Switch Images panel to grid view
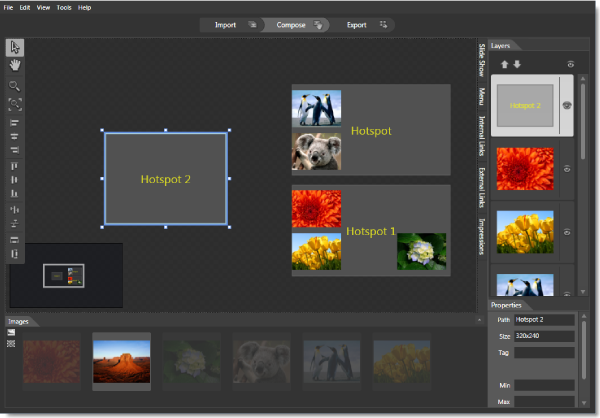Image resolution: width=600 pixels, height=418 pixels. coord(11,343)
